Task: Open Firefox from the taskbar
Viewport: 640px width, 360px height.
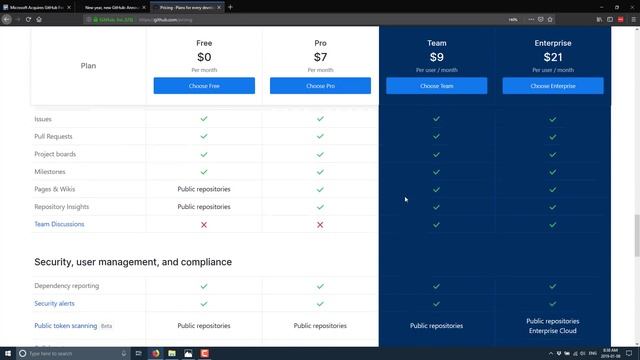Action: coord(156,353)
